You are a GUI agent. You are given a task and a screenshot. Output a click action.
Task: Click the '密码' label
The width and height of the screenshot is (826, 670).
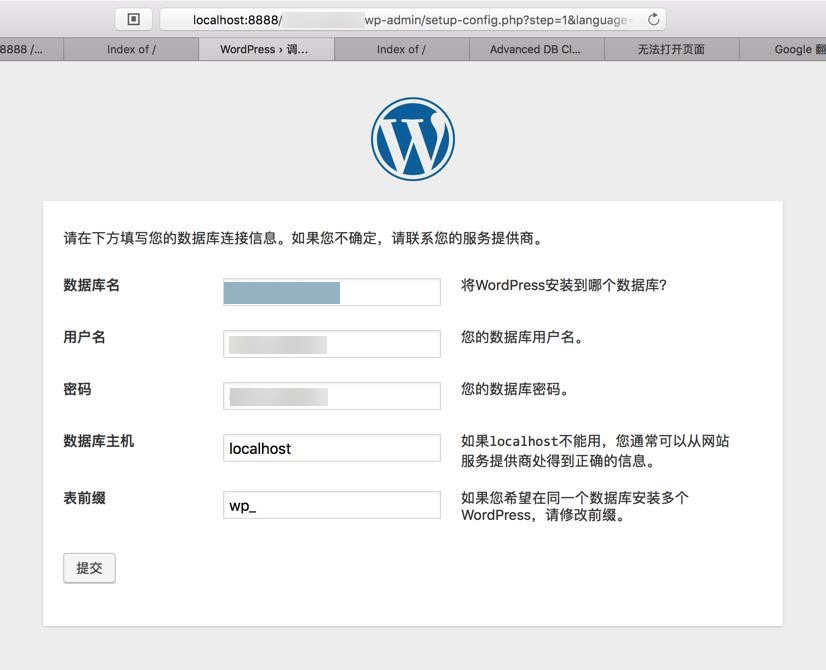[77, 389]
